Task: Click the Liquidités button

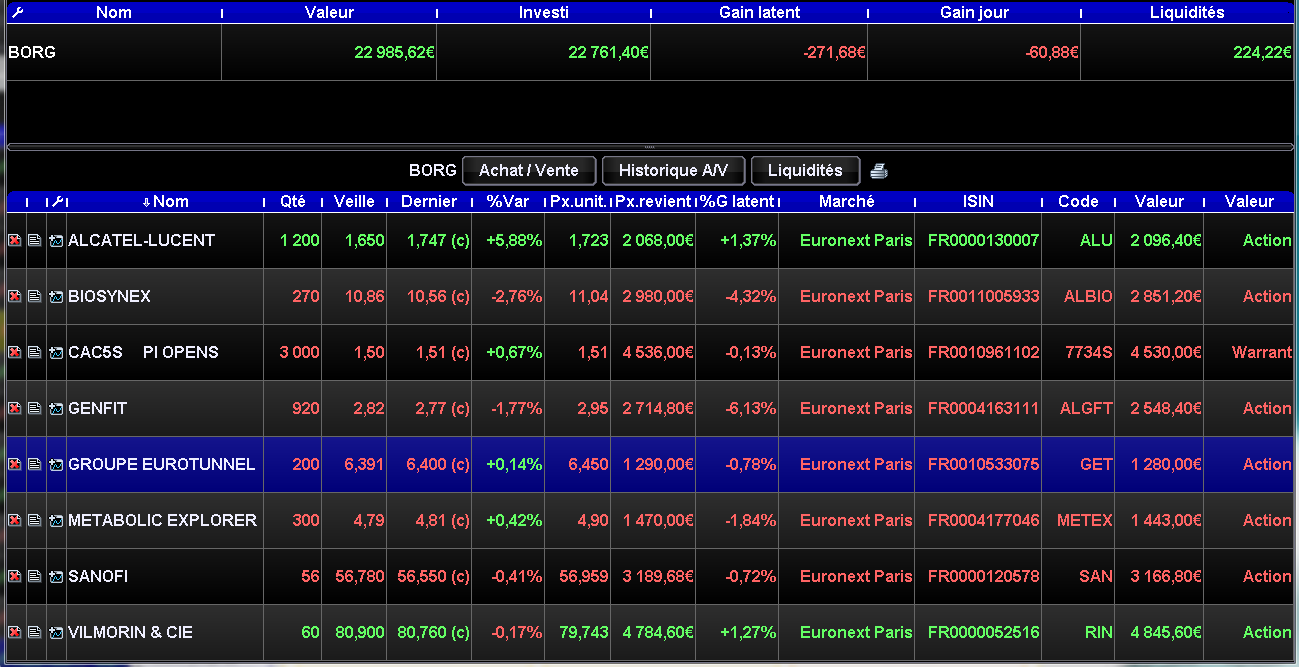Action: tap(805, 171)
